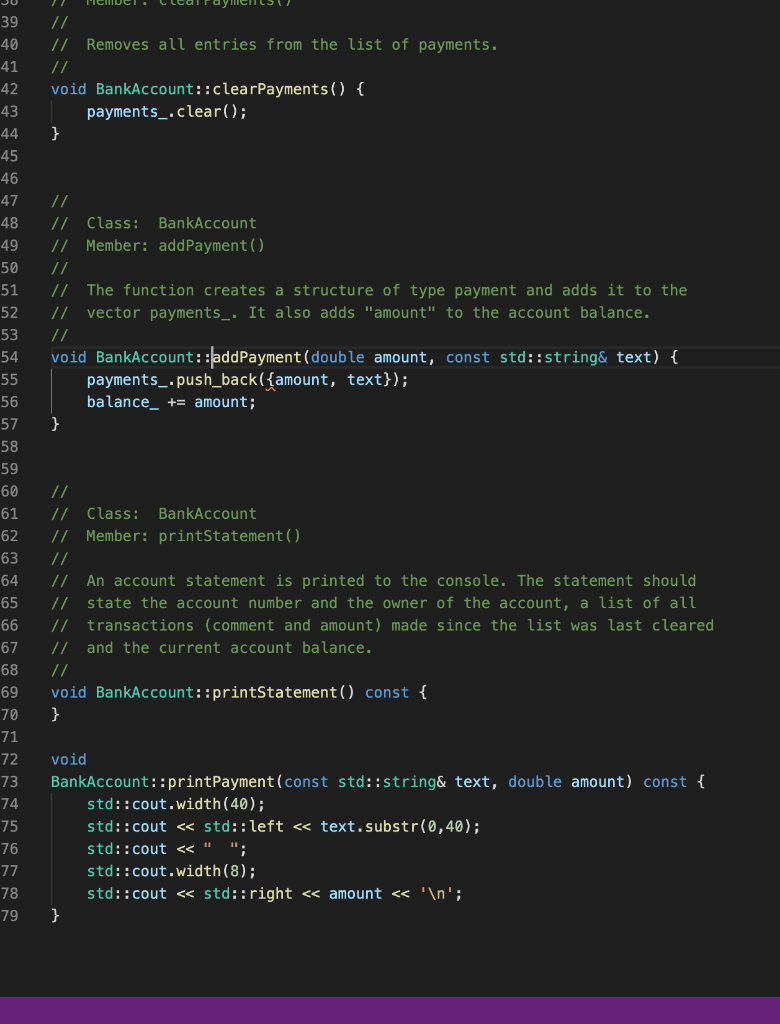Click the payments_.clear() call on line 43
The height and width of the screenshot is (1024, 780).
pyautogui.click(x=167, y=112)
